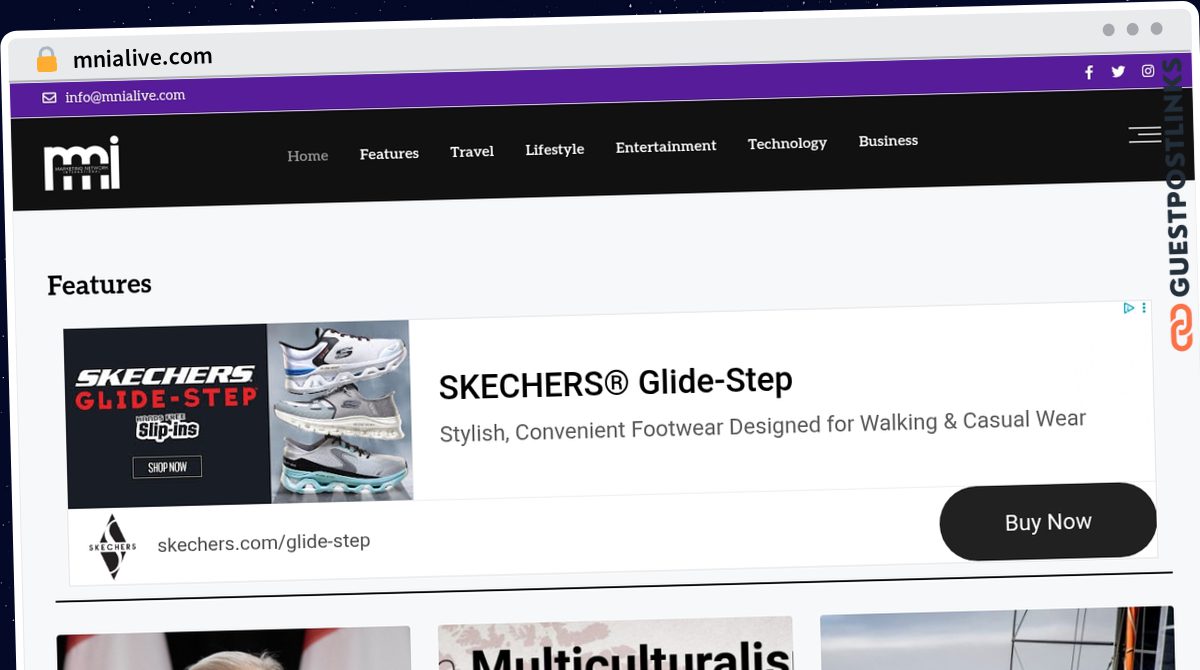This screenshot has height=670, width=1200.
Task: Click the info@mnialive.com email link
Action: click(x=125, y=97)
